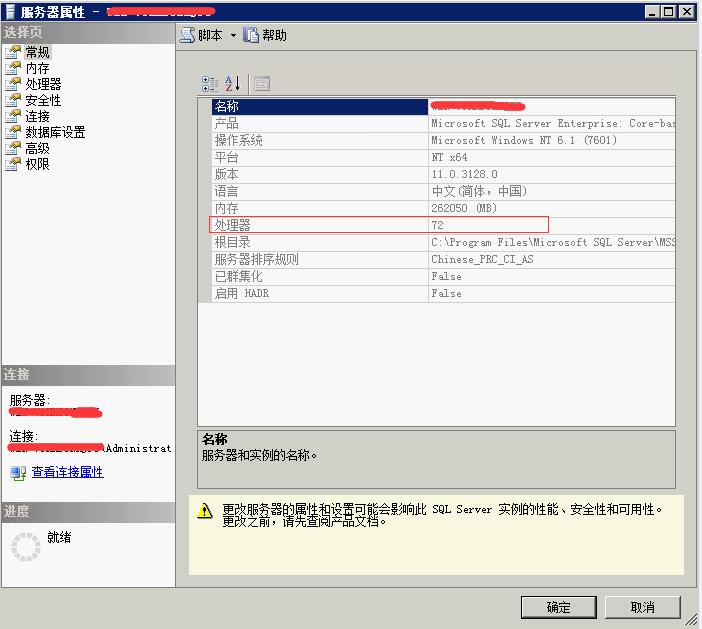Viewport: 702px width, 629px height.
Task: Open Help (帮助) from toolbar
Action: coord(265,35)
